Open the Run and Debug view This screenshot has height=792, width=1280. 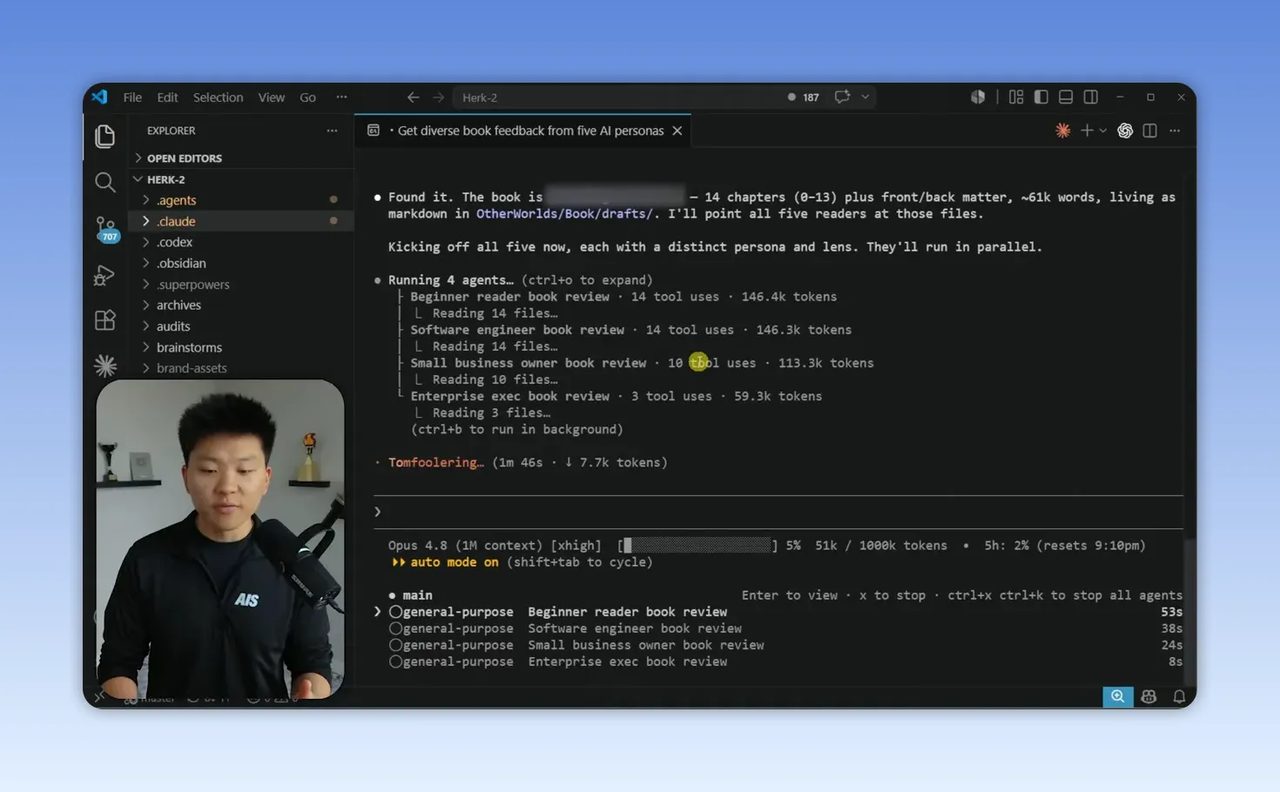[x=105, y=275]
